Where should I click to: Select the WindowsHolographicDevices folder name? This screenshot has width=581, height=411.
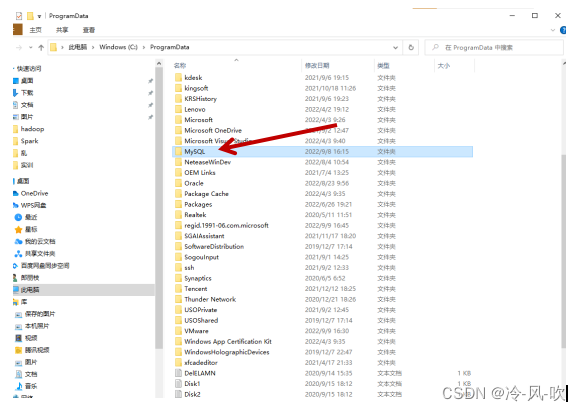[x=227, y=352]
